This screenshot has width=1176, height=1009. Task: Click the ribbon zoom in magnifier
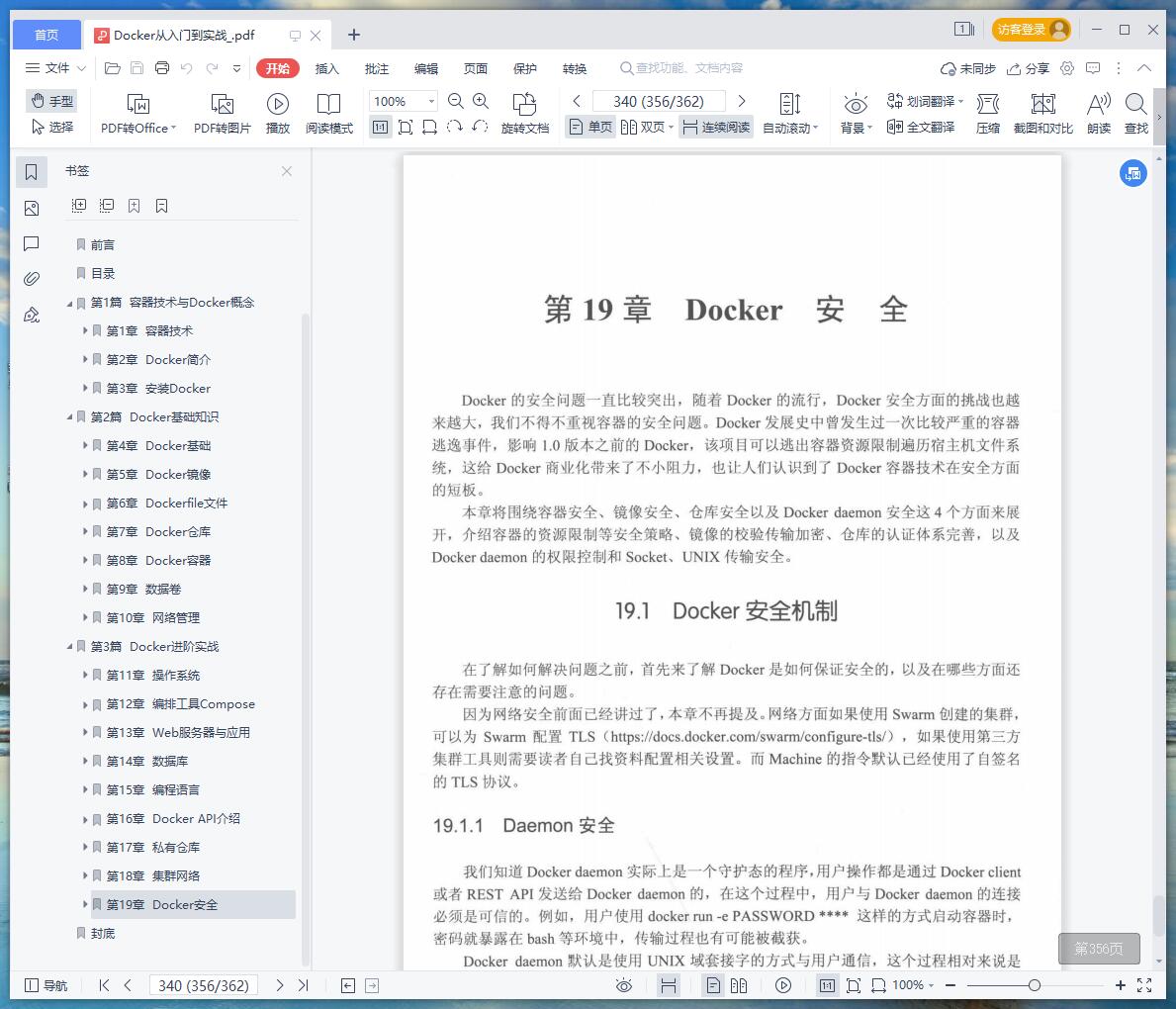481,101
